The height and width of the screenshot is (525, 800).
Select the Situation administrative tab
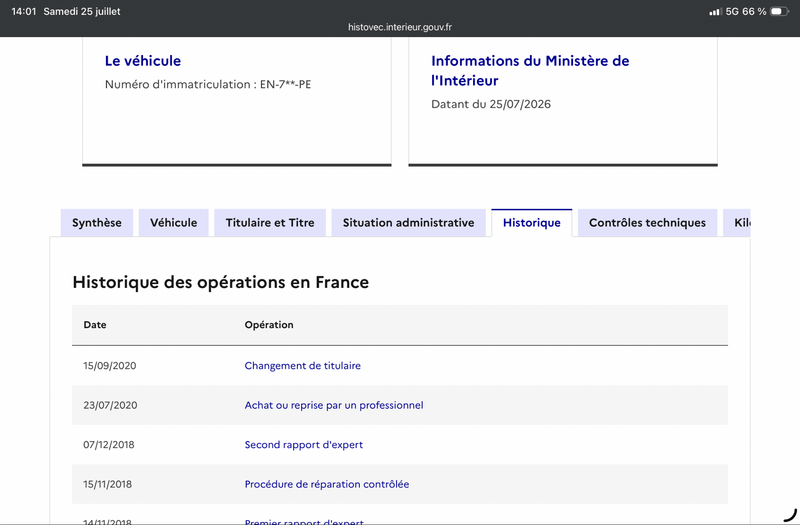coord(409,223)
